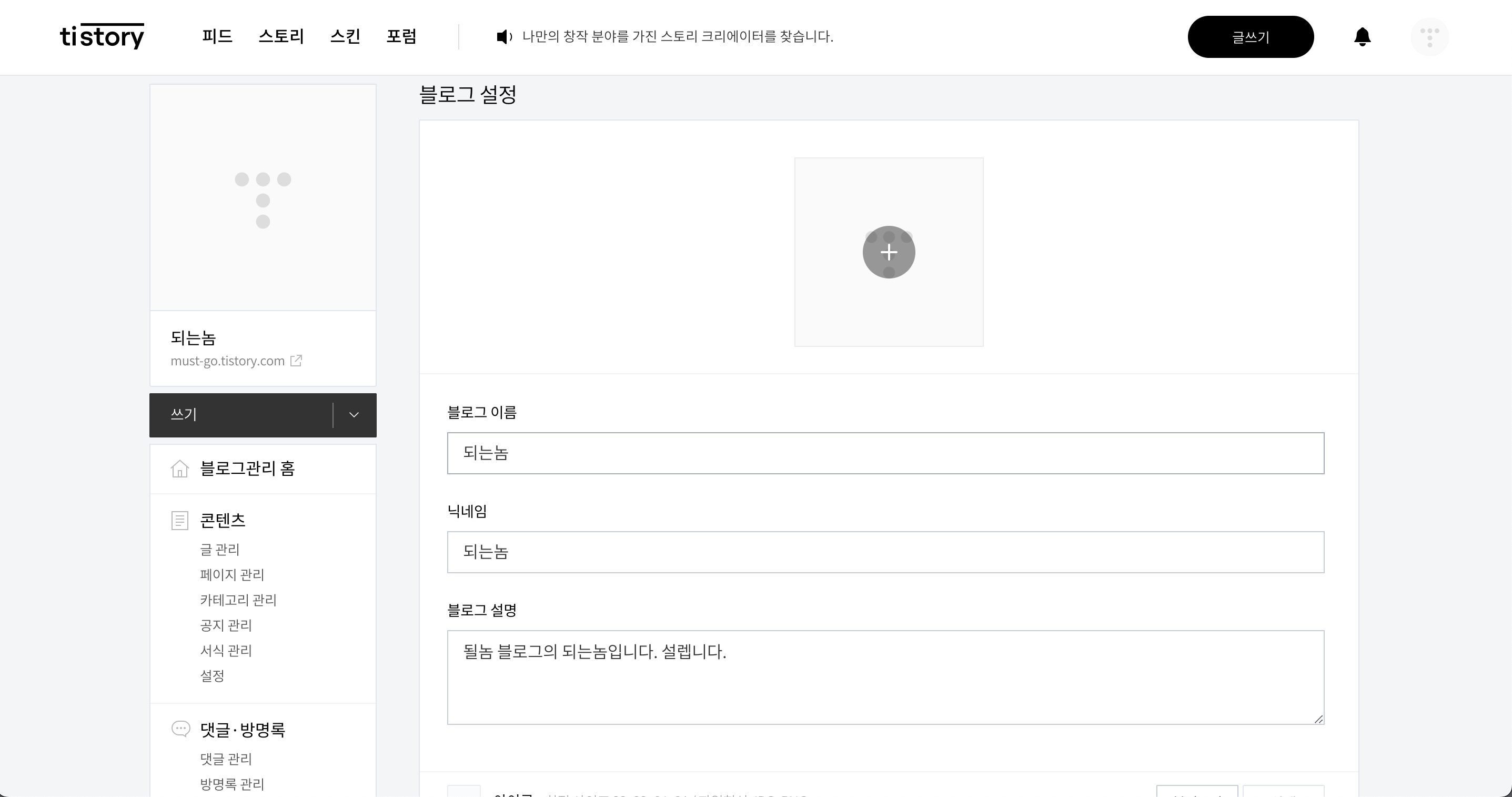1512x797 pixels.
Task: Open blog via external link icon
Action: coord(296,361)
